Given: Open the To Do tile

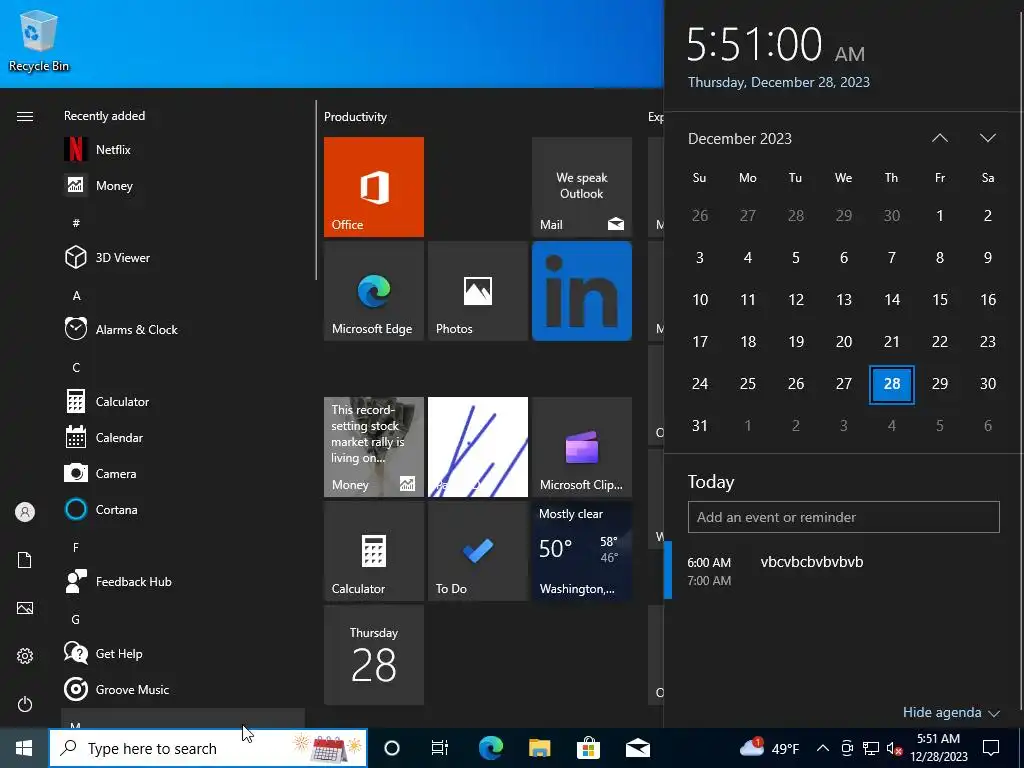Looking at the screenshot, I should tap(477, 551).
